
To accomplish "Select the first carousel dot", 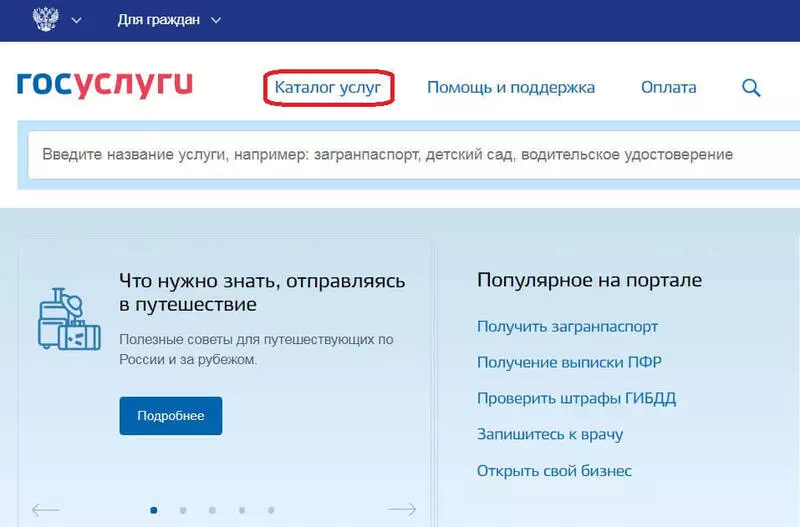I will [x=154, y=510].
